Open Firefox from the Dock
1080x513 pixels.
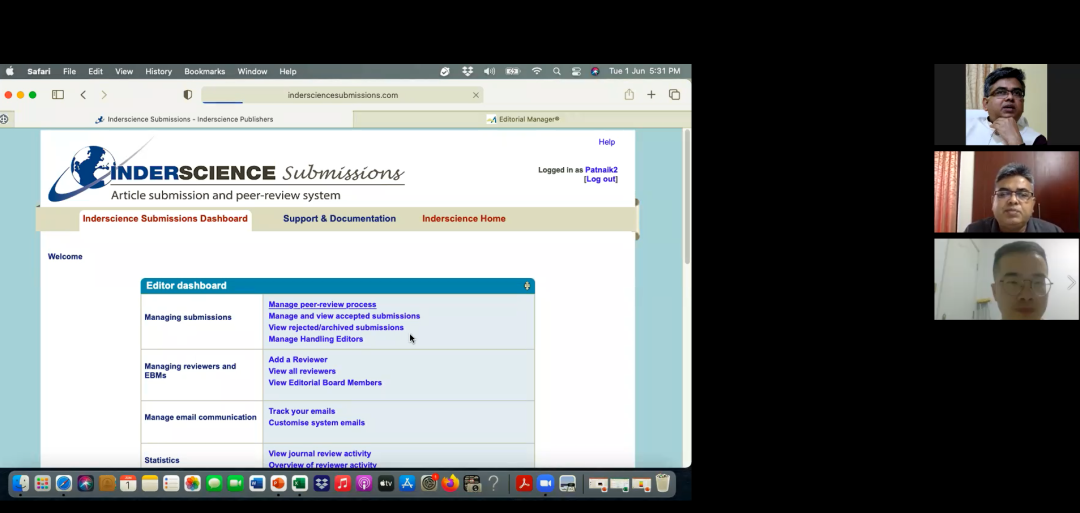450,483
